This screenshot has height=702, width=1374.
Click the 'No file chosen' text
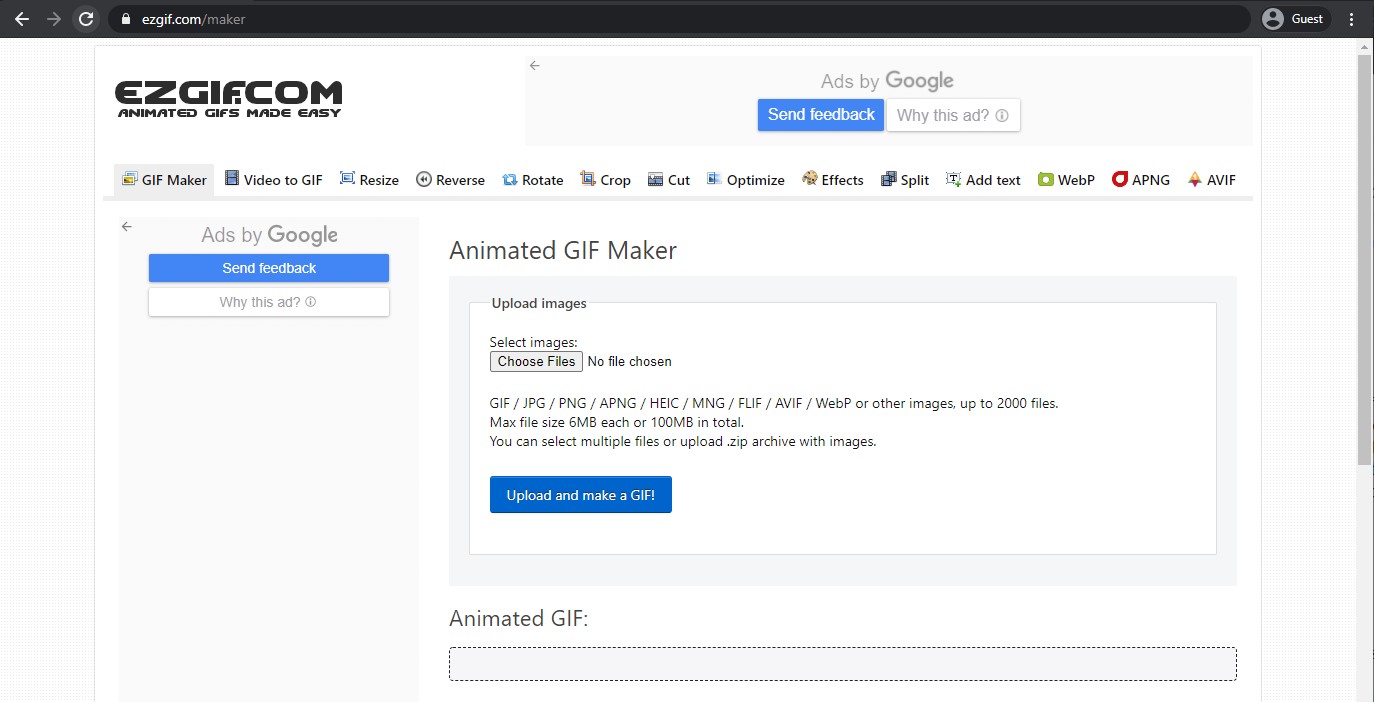[x=629, y=361]
